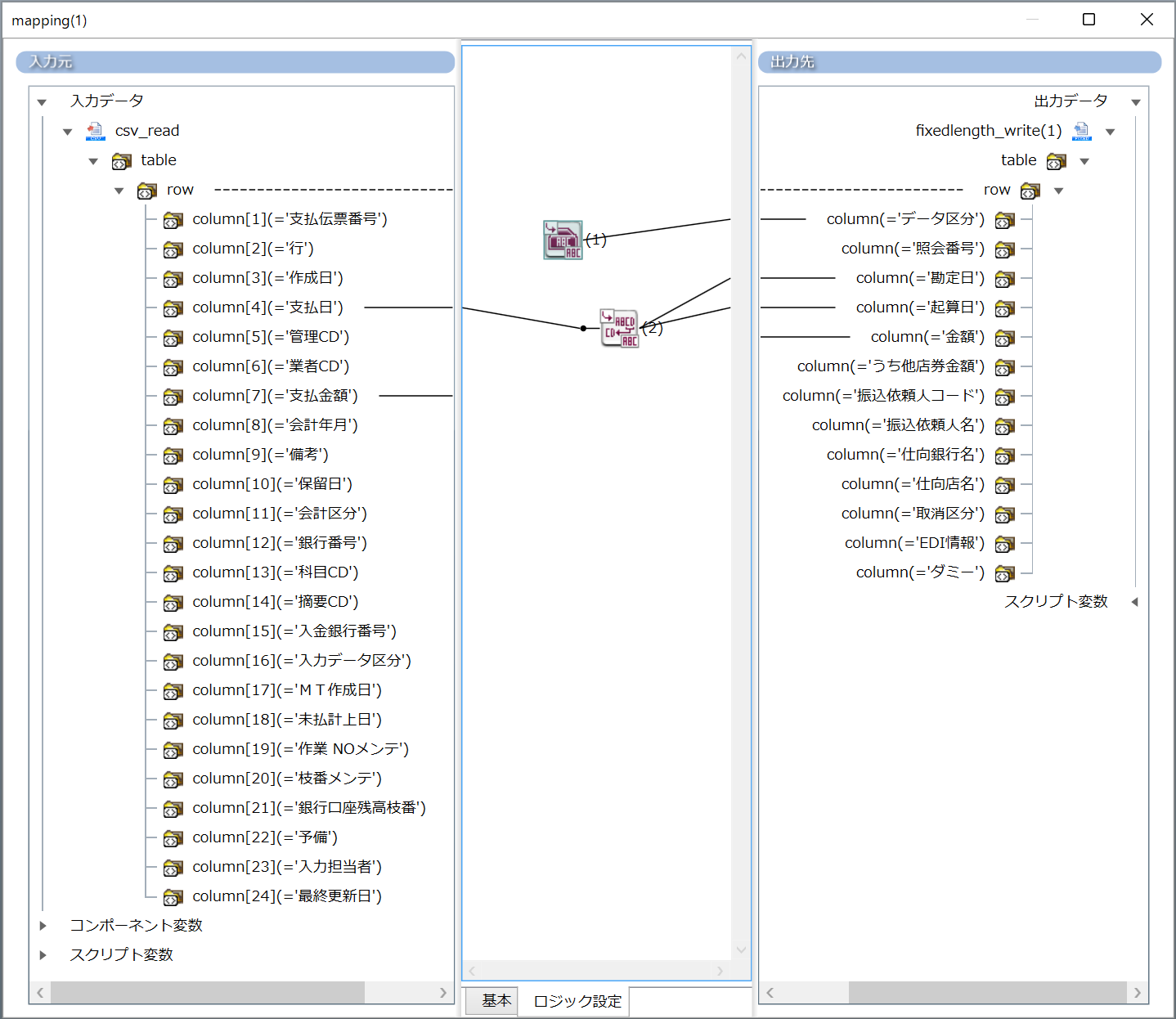The width and height of the screenshot is (1176, 1019).
Task: Select column[3](='作成日') row
Action: pyautogui.click(x=268, y=278)
